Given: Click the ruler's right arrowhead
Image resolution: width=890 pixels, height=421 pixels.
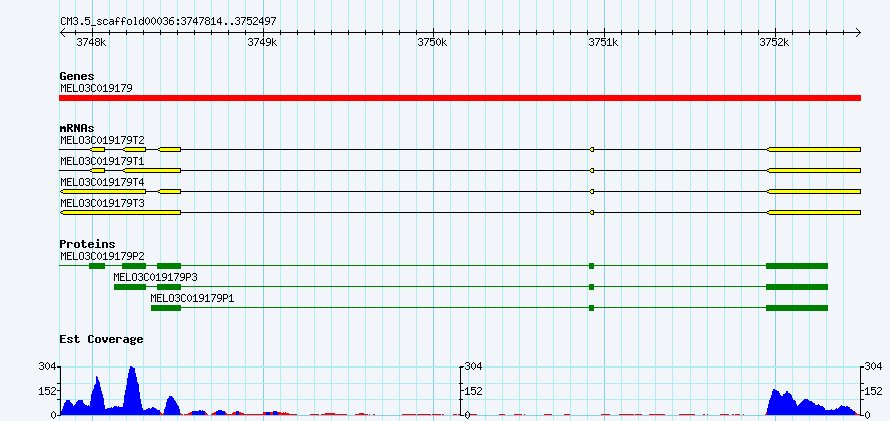Looking at the screenshot, I should point(857,33).
